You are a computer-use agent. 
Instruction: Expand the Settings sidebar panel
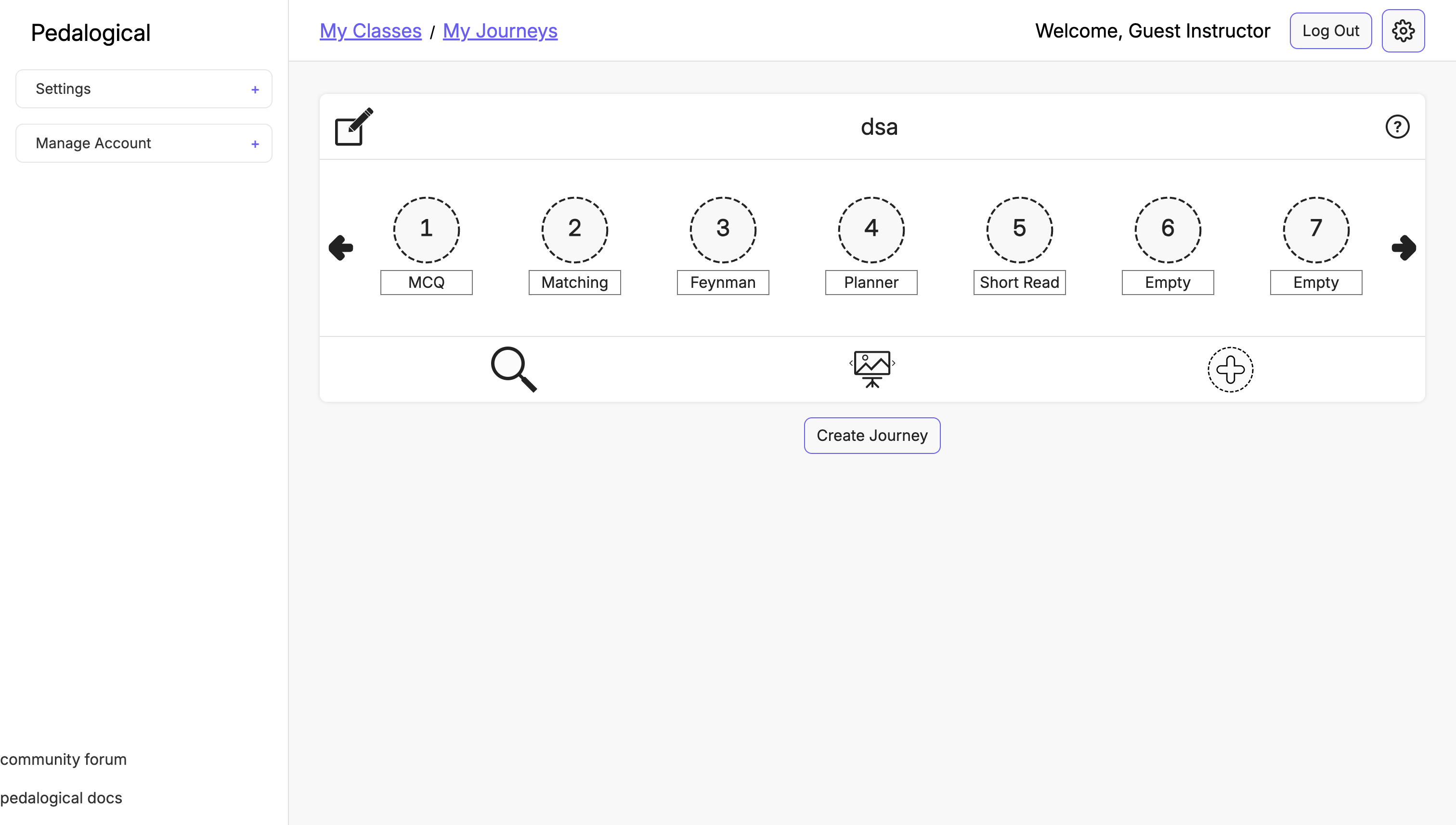pyautogui.click(x=144, y=89)
